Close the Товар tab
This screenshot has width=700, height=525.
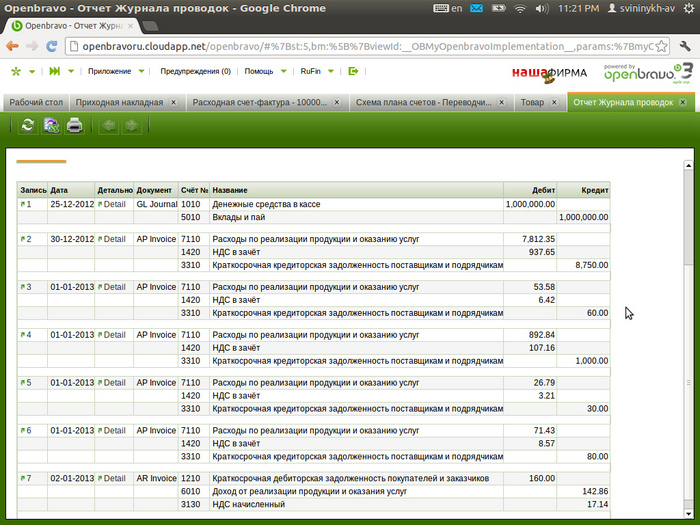coord(559,102)
